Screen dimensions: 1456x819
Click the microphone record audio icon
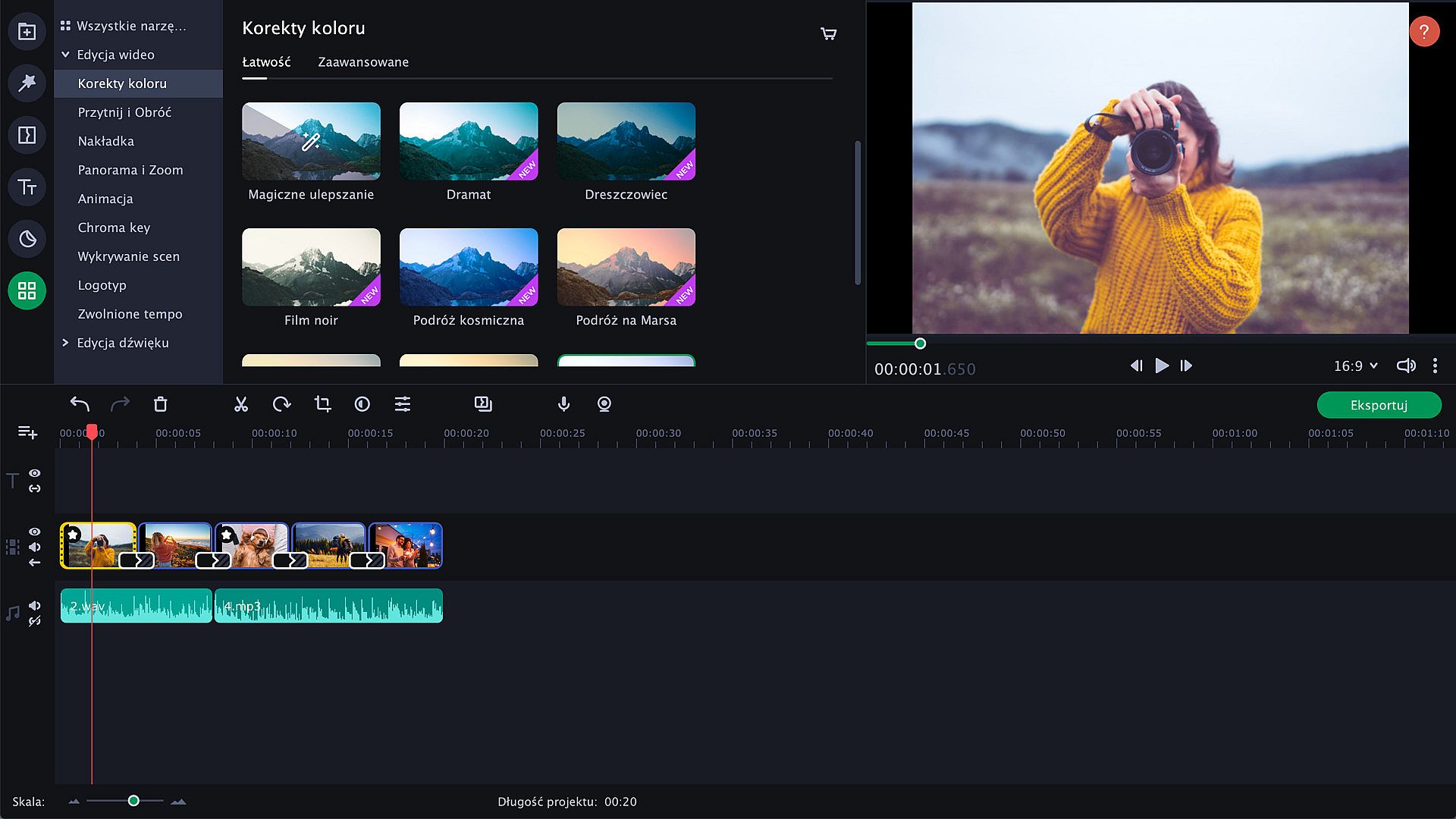point(563,404)
